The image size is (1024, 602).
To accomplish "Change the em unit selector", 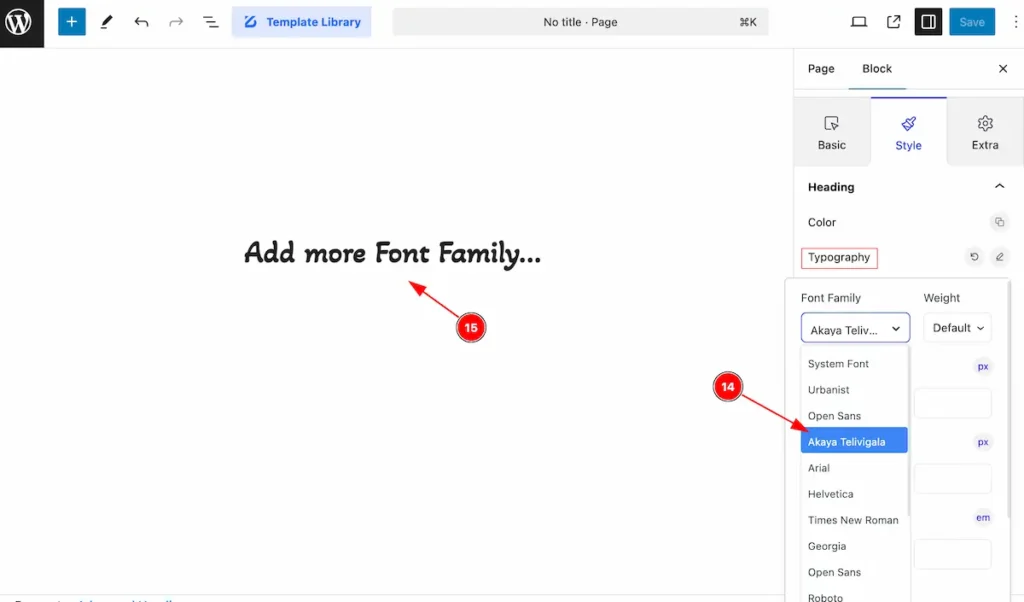I will 983,518.
